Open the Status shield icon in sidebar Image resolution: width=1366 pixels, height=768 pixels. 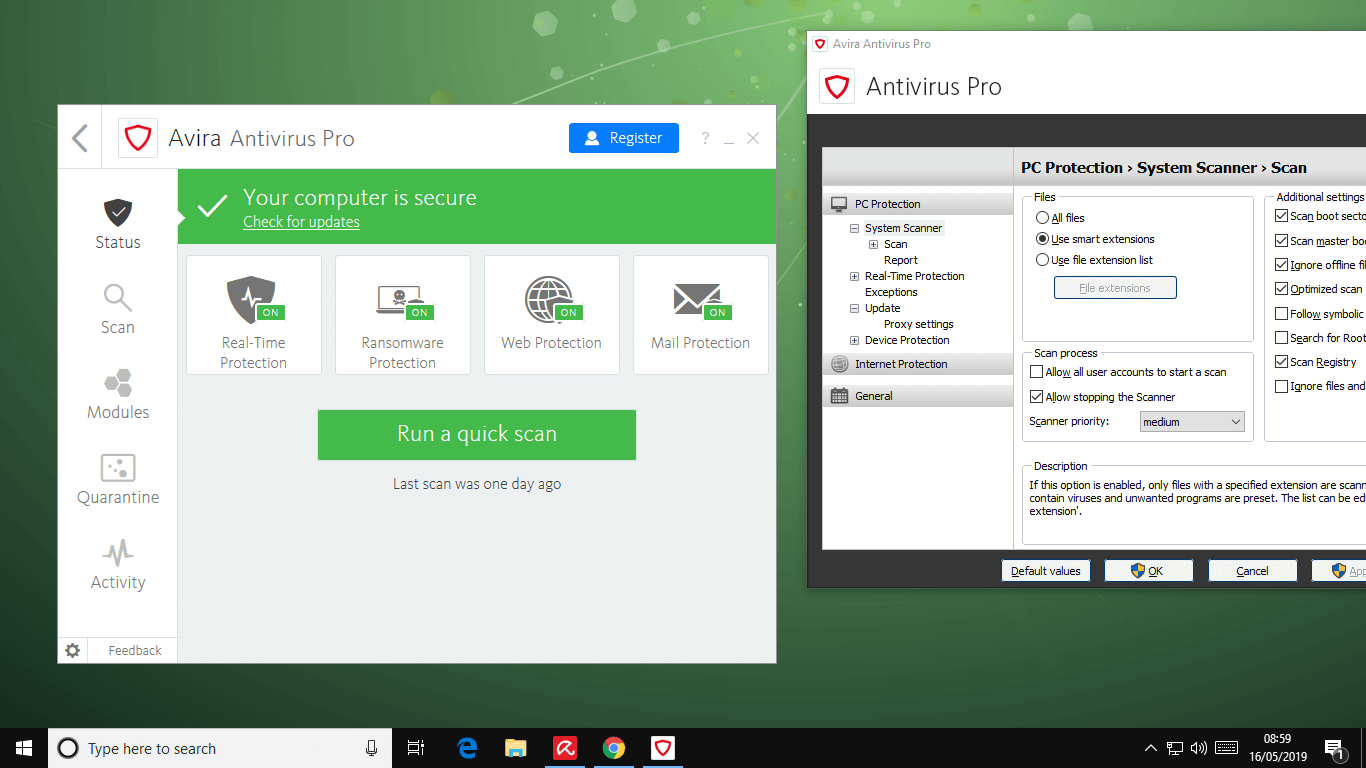click(x=118, y=212)
